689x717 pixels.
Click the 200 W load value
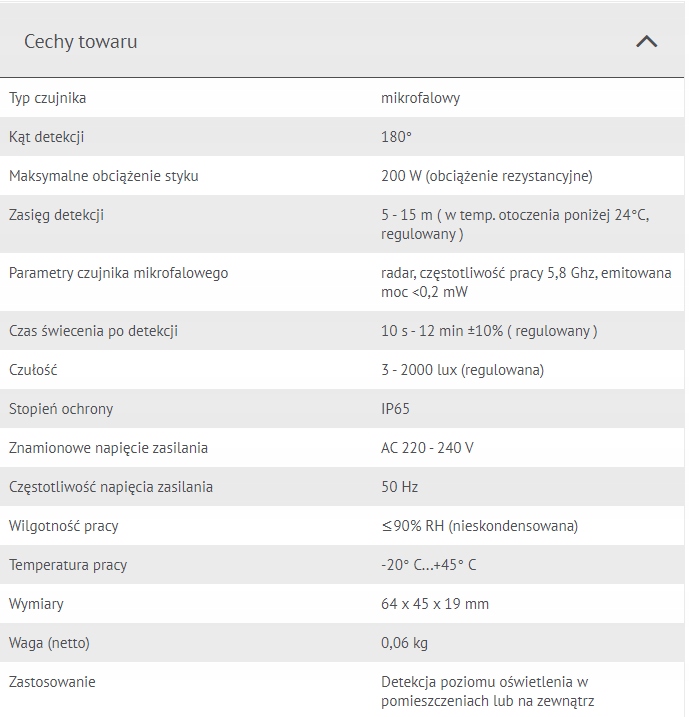pyautogui.click(x=486, y=176)
